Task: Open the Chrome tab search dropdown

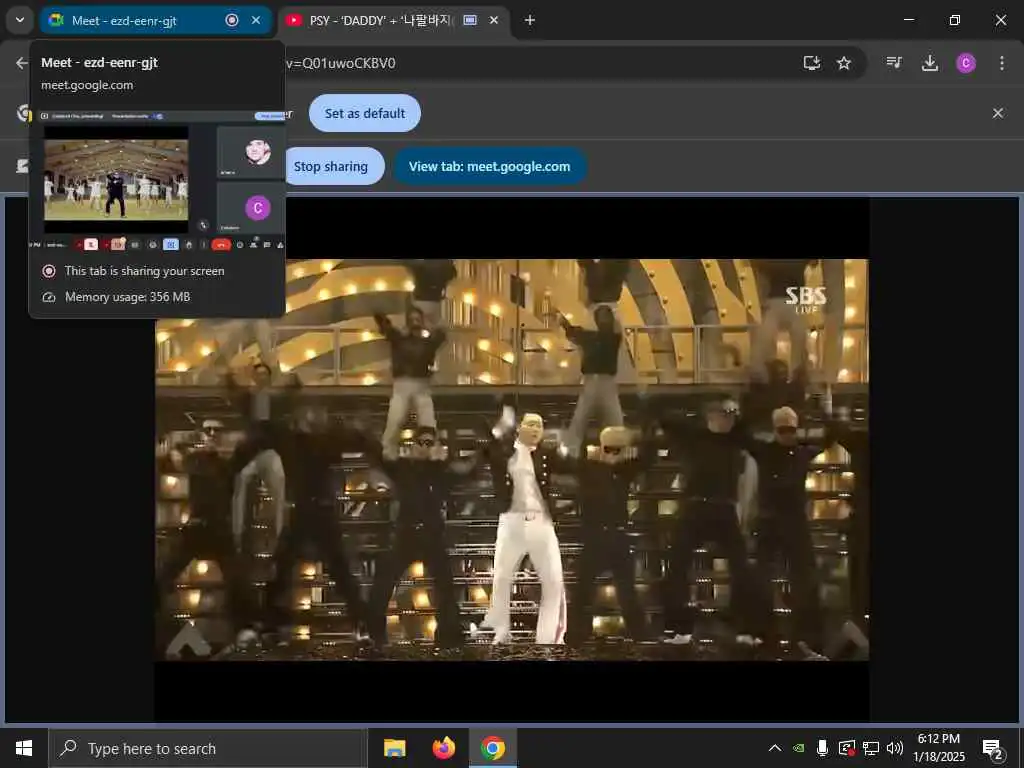Action: 20,20
